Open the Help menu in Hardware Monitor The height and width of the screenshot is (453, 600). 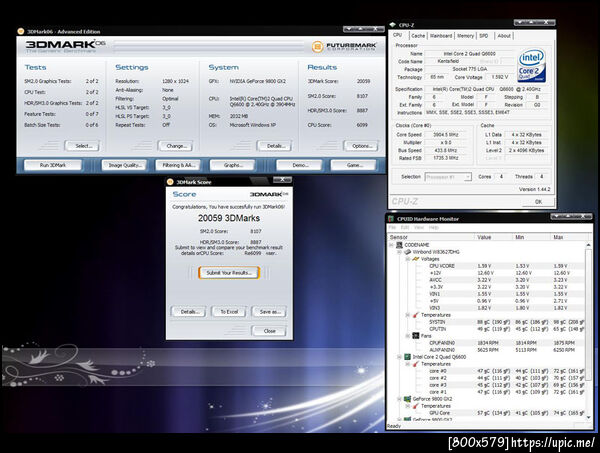[x=434, y=227]
